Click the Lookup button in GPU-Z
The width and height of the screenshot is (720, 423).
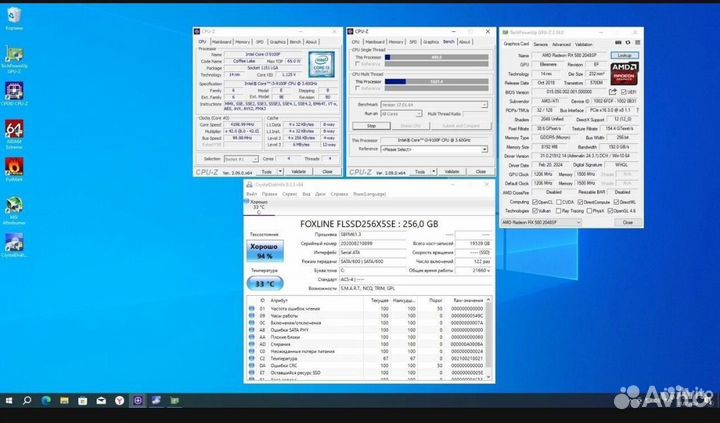point(624,55)
